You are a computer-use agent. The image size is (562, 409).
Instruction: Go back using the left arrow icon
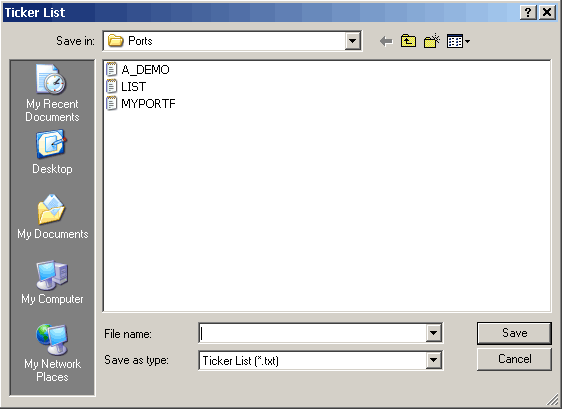(386, 41)
